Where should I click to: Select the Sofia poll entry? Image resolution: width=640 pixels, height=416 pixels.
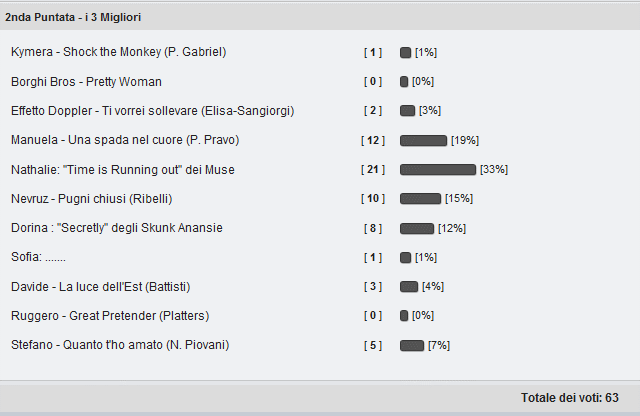(38, 257)
